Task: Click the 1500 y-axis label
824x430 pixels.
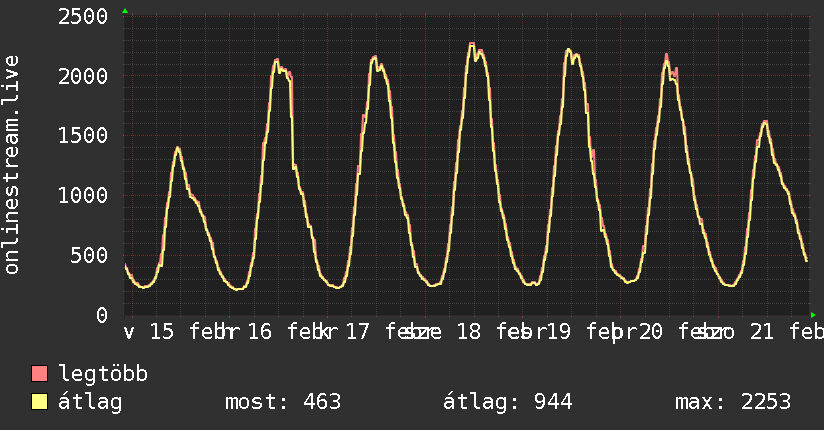Action: click(84, 136)
